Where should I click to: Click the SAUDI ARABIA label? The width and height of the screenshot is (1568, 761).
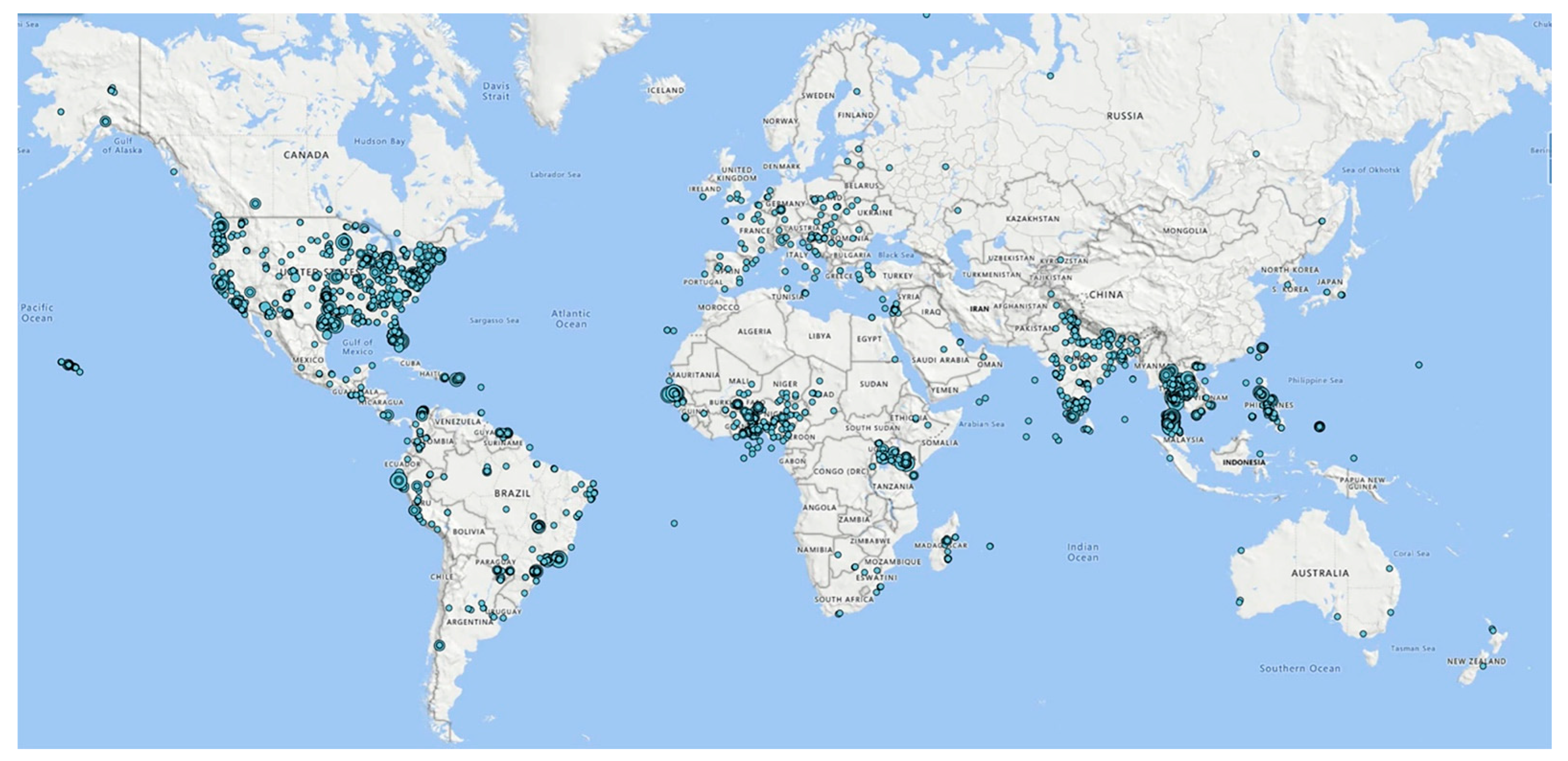click(940, 360)
